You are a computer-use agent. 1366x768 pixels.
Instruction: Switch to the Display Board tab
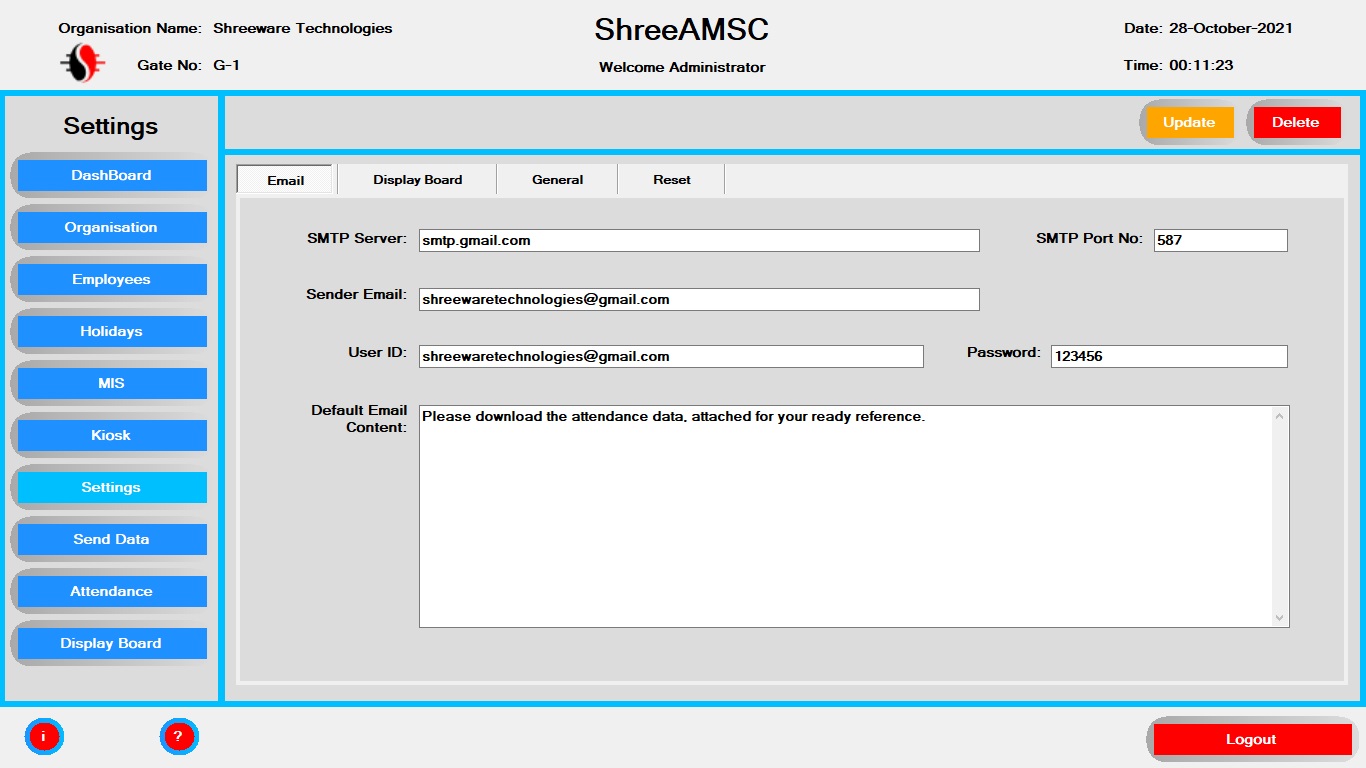pyautogui.click(x=418, y=180)
